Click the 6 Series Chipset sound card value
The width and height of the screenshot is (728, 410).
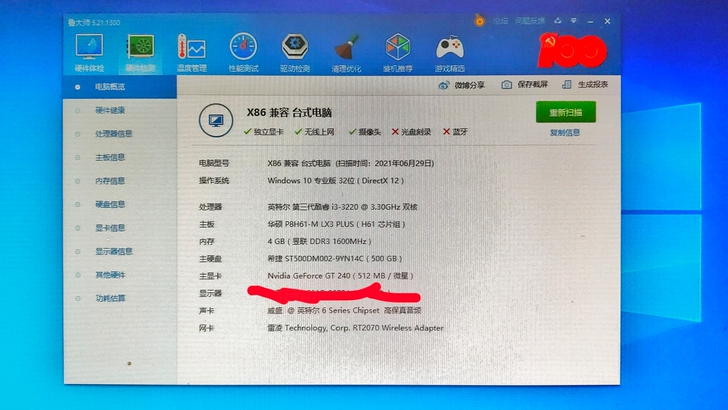click(344, 311)
